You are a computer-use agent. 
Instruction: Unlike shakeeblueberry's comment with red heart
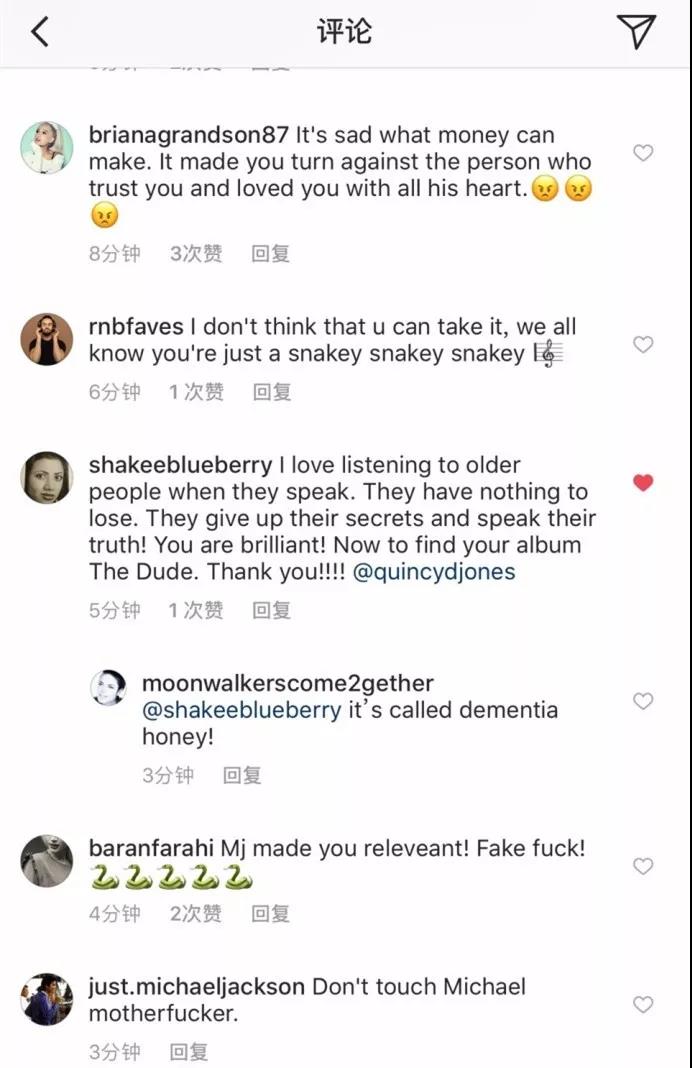643,483
